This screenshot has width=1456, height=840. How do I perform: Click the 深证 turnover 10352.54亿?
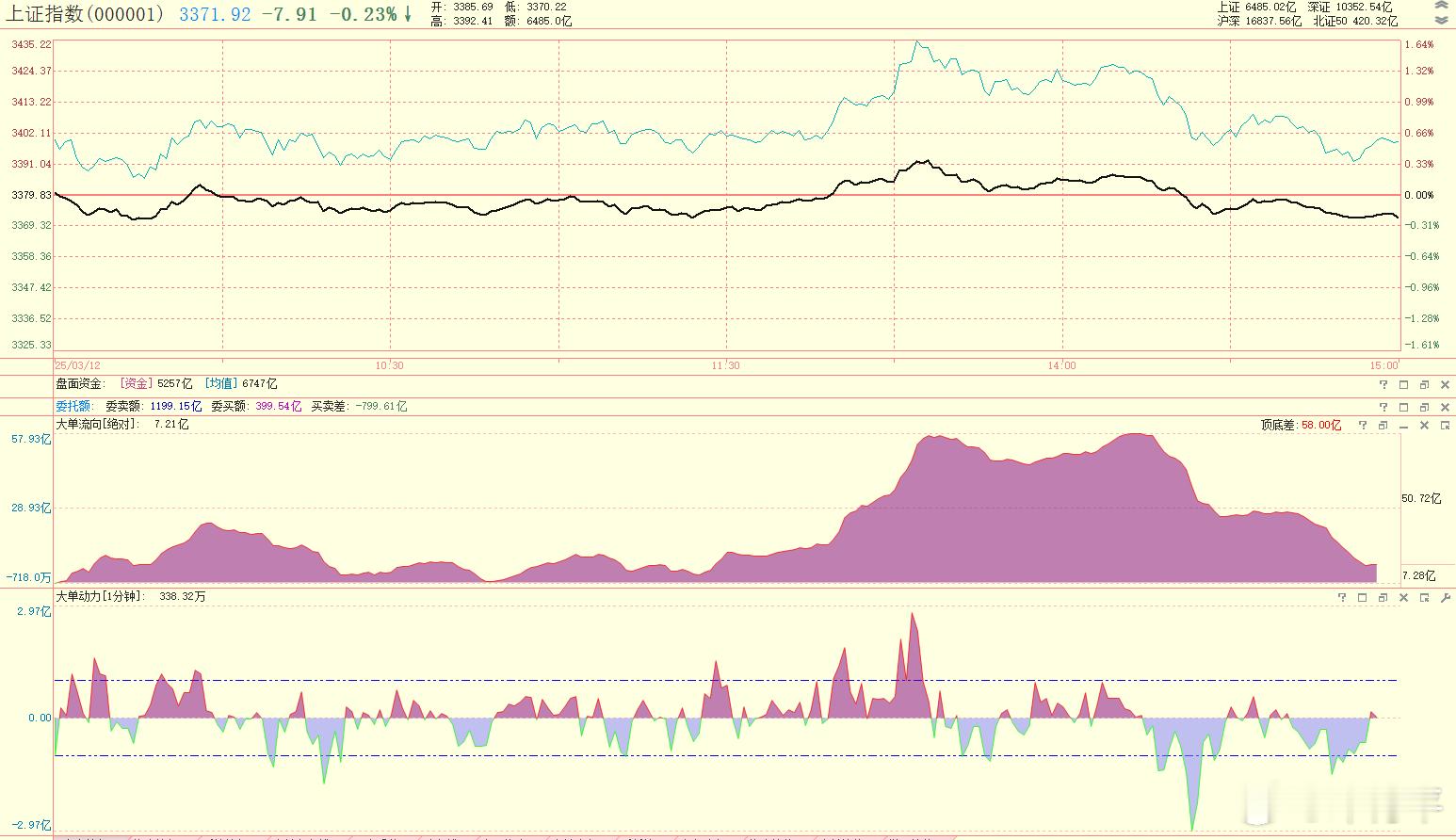(x=1364, y=8)
